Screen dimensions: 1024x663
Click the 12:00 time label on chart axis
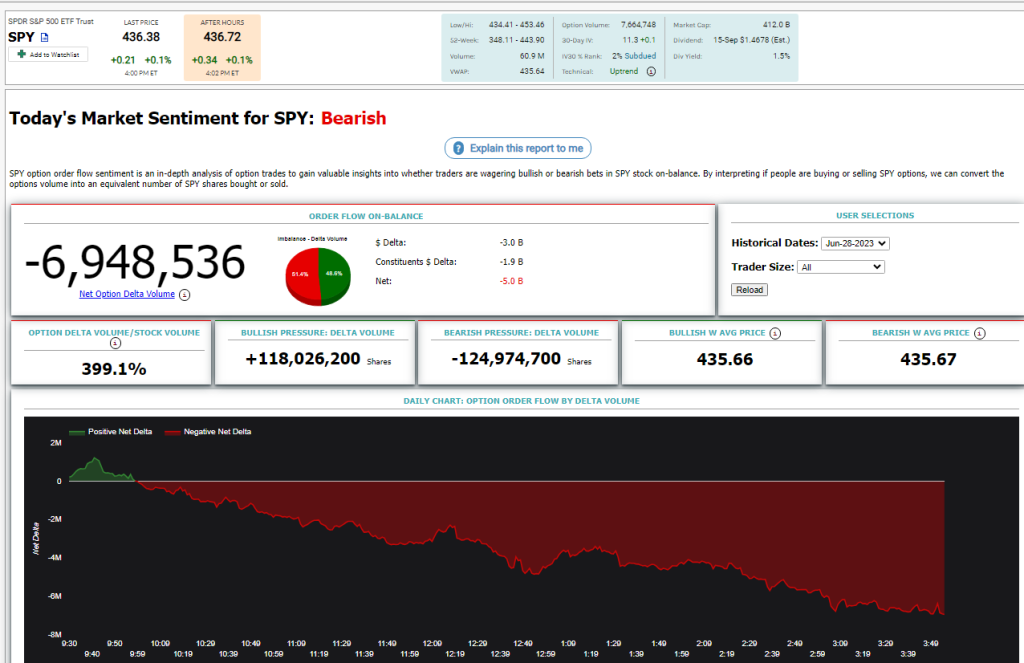click(432, 643)
